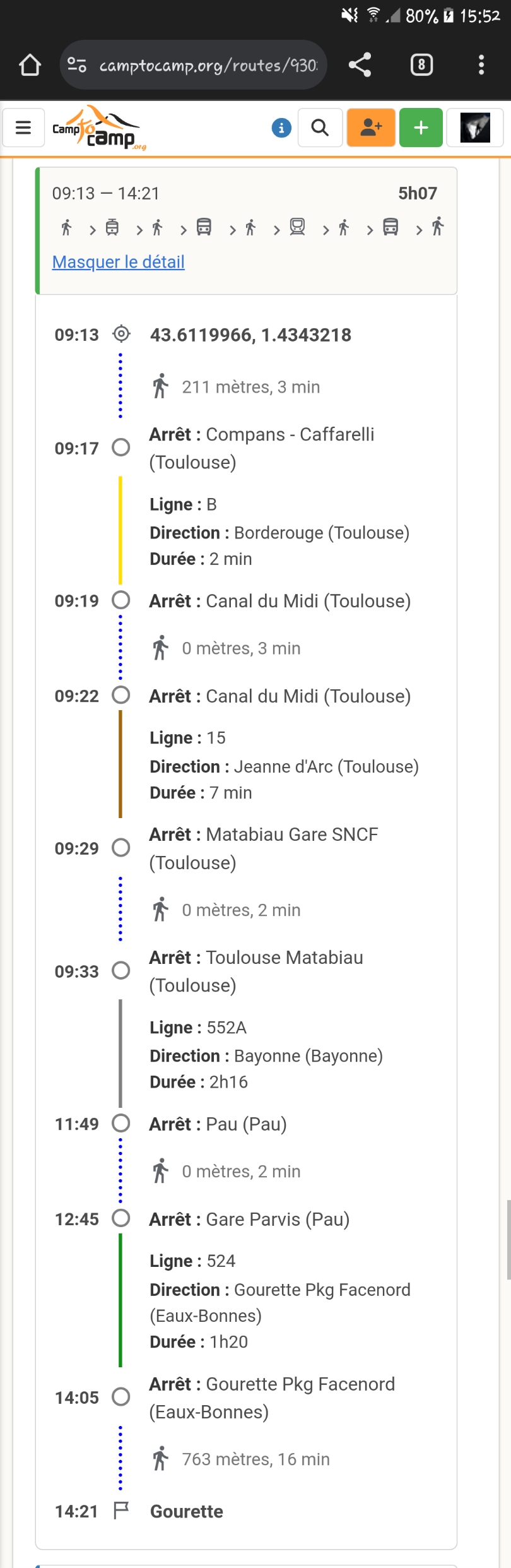Open the tab switcher showing 8 tabs

(421, 64)
